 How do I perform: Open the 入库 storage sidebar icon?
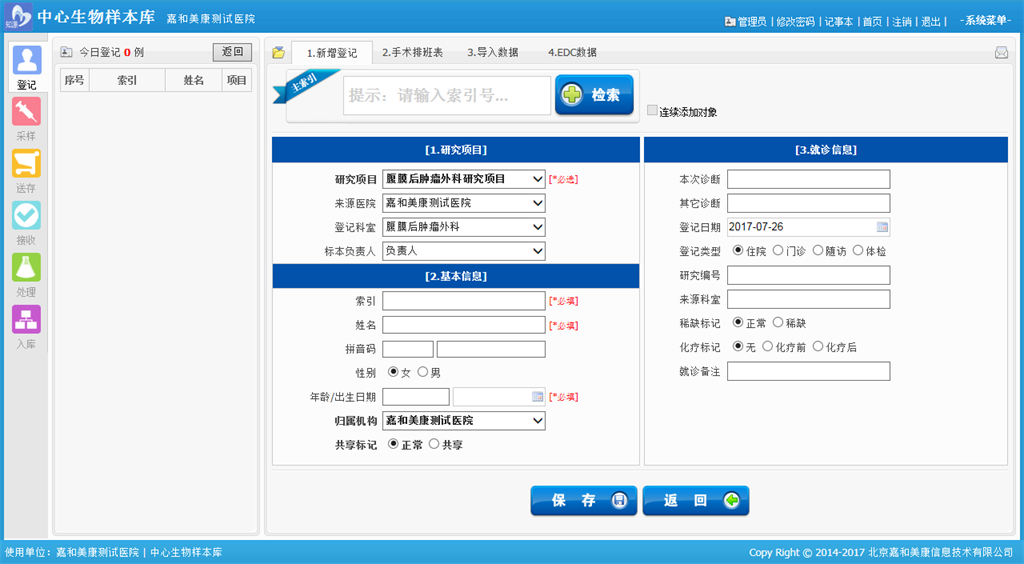coord(26,320)
